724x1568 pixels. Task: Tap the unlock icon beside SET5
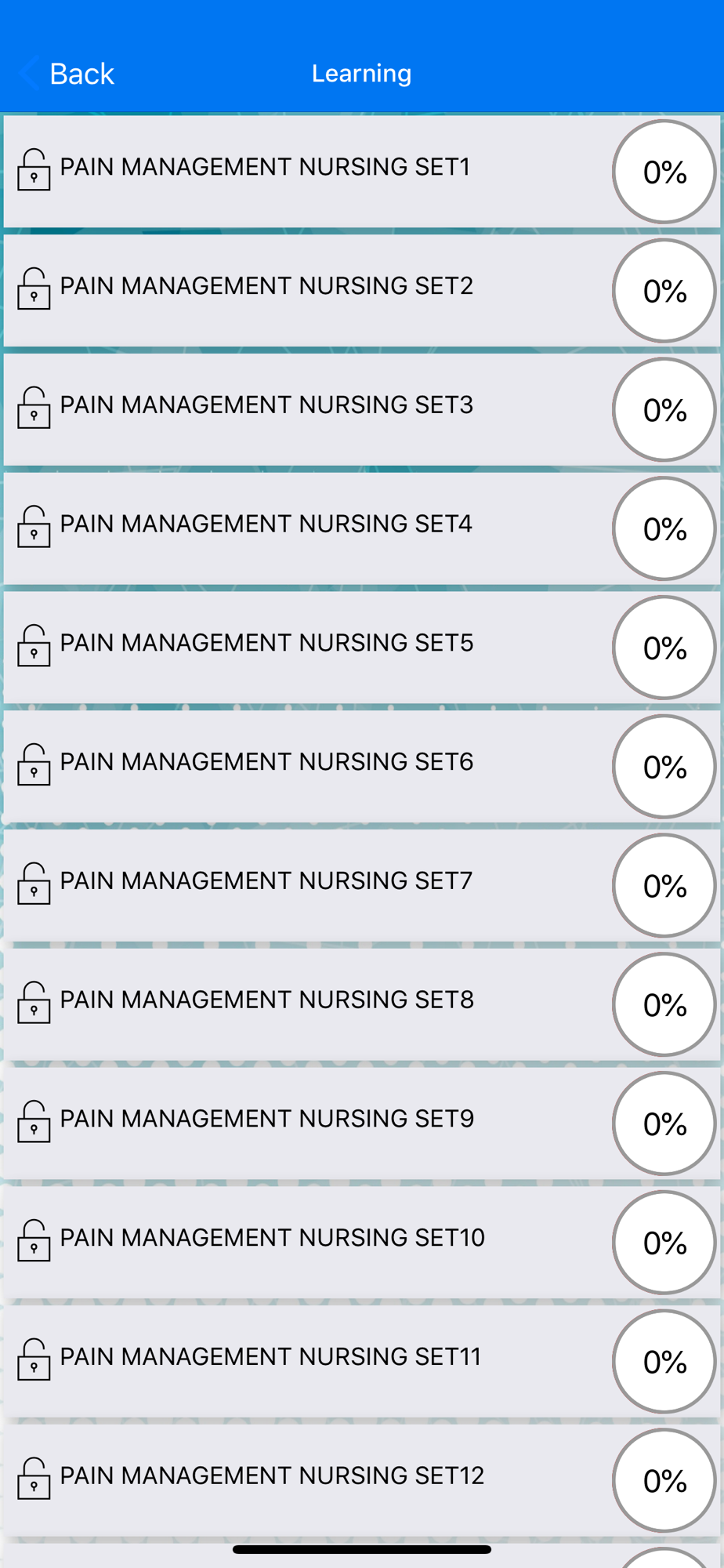34,645
